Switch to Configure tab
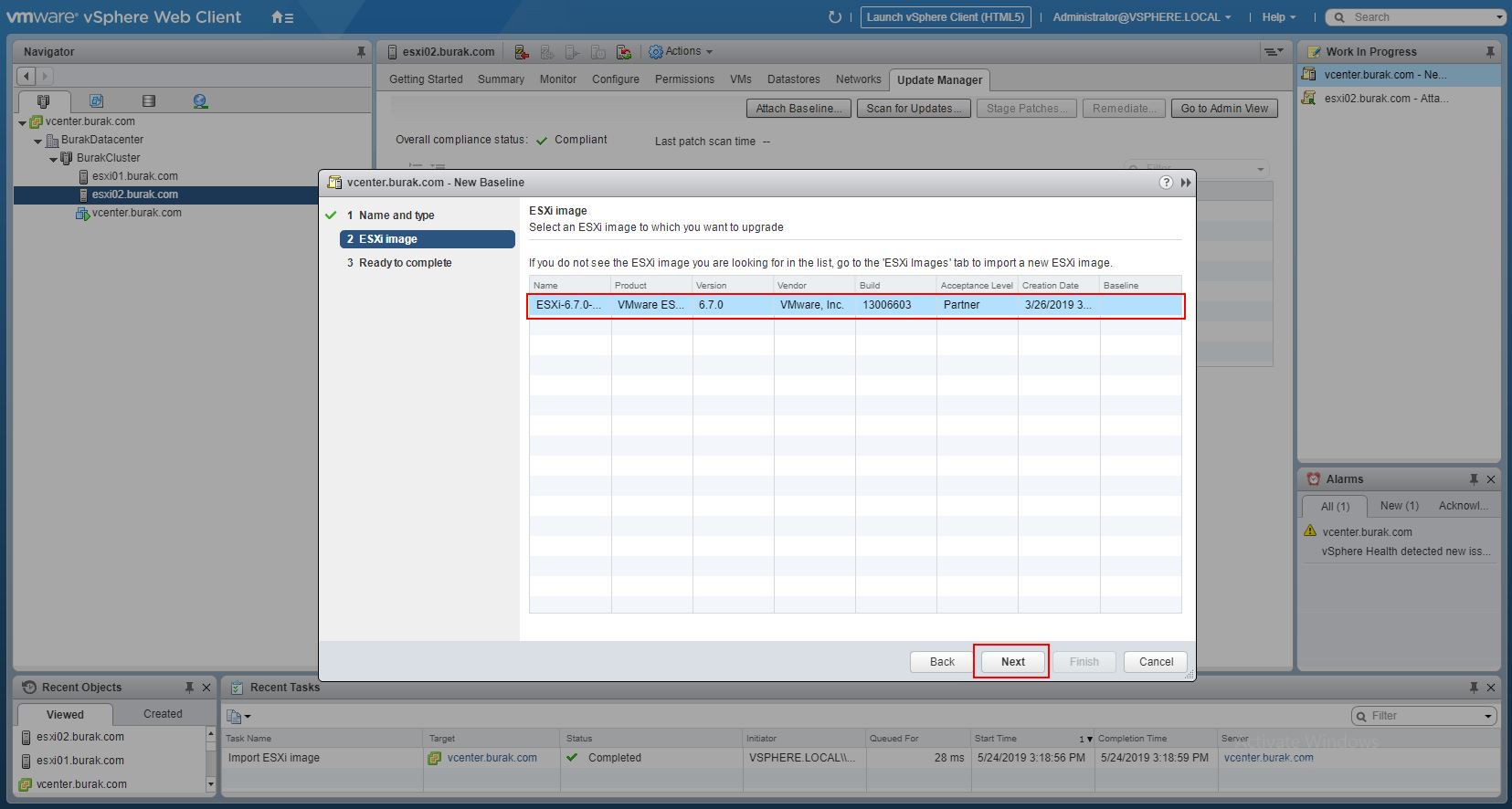1512x809 pixels. click(x=616, y=79)
